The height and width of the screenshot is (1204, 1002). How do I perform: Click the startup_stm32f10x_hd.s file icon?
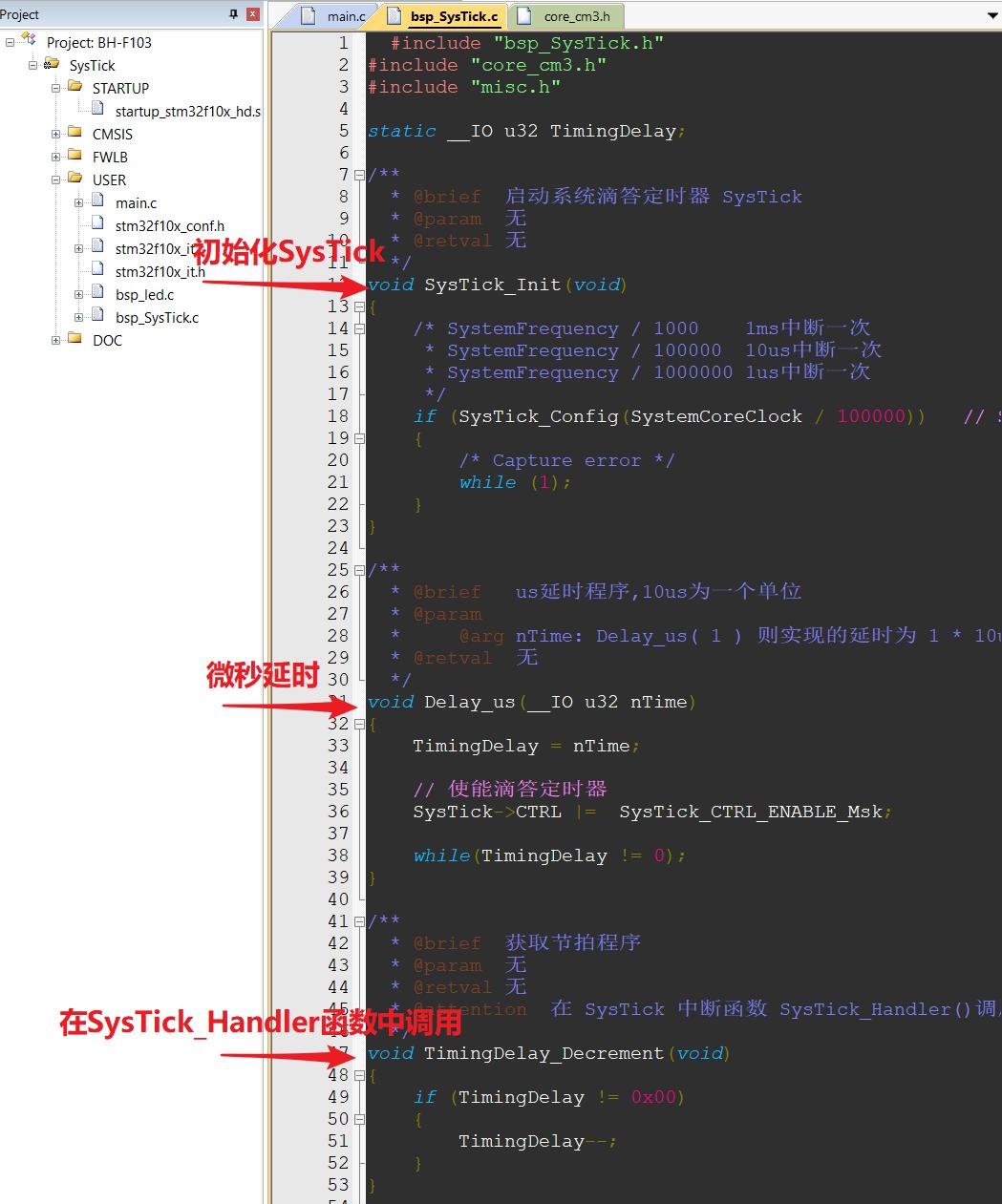point(98,111)
